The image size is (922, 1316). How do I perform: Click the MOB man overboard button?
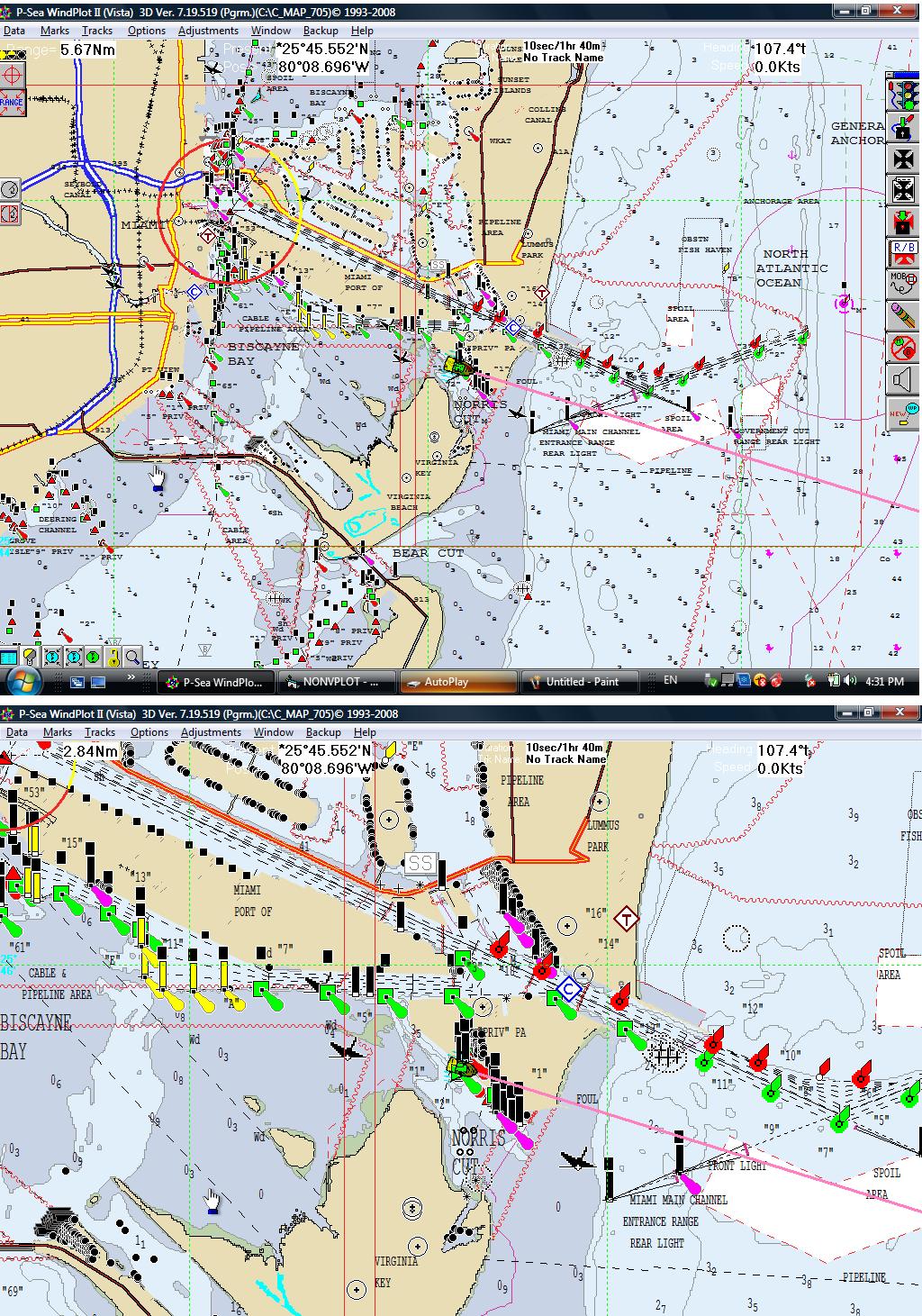point(902,285)
